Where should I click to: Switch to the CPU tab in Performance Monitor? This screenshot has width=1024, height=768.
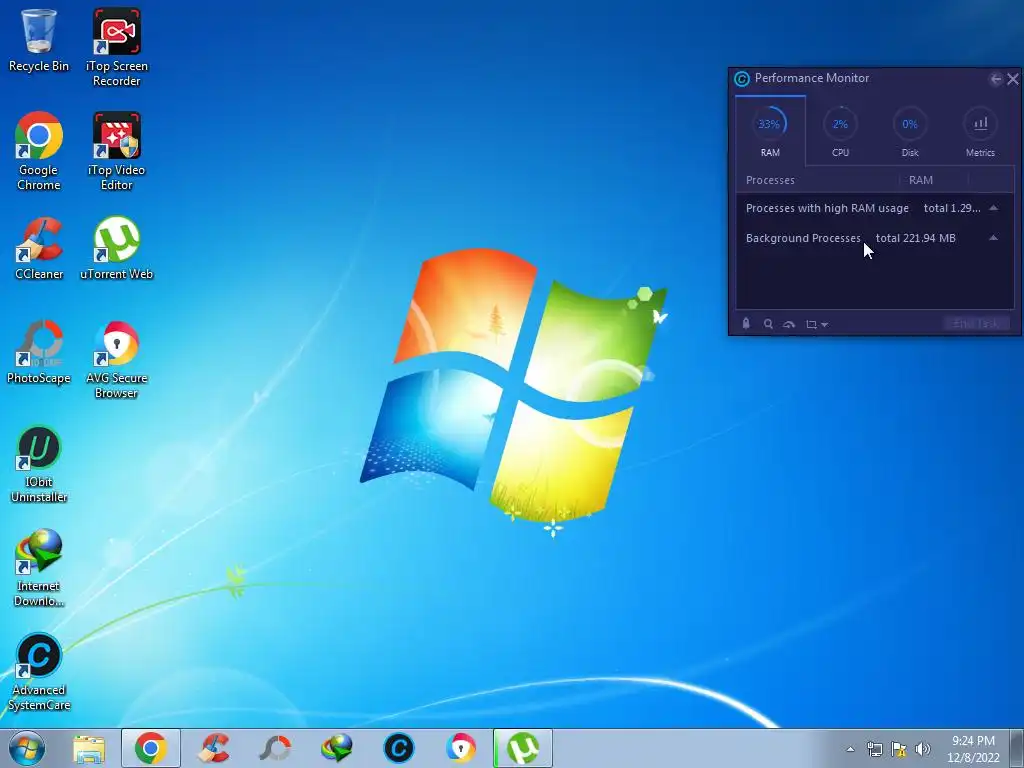pyautogui.click(x=840, y=131)
